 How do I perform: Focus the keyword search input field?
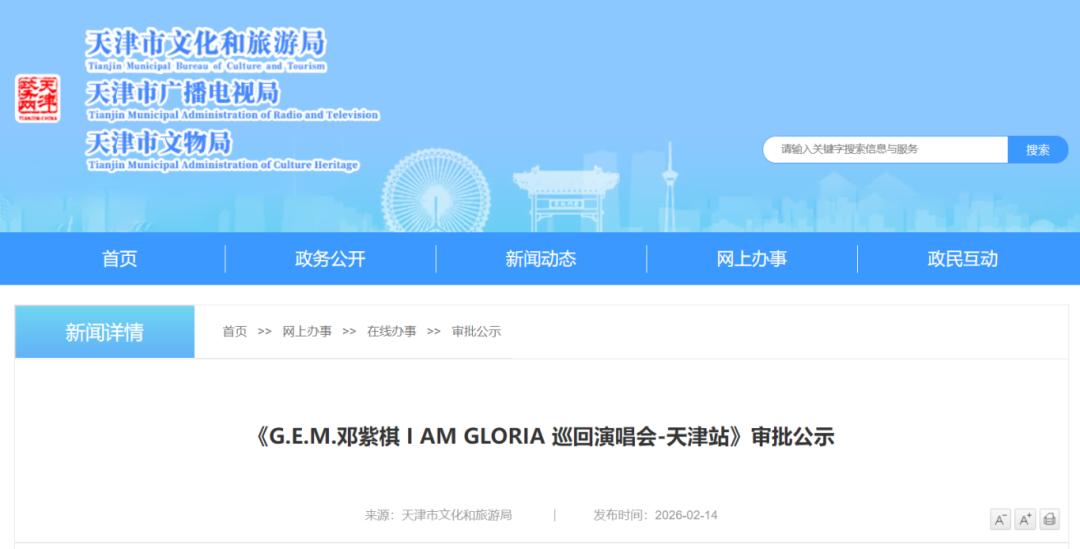[886, 149]
